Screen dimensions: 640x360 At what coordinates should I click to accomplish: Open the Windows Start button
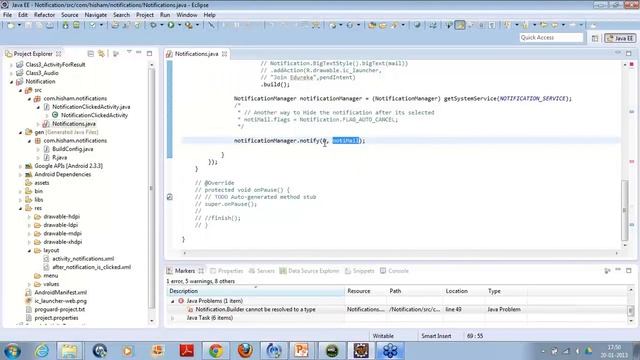[12, 351]
